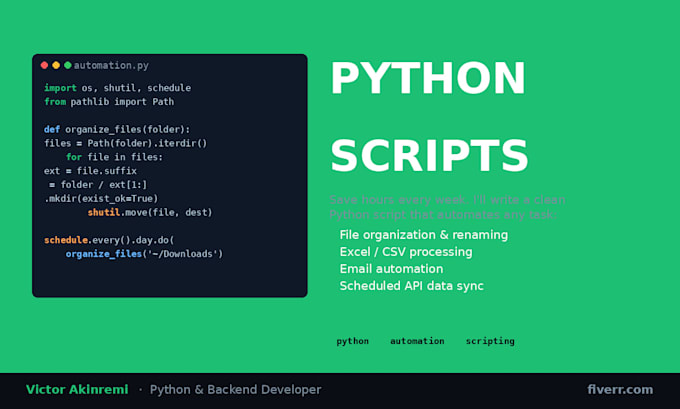The width and height of the screenshot is (680, 409).
Task: Click 'from pathlib import Path' line
Action: (109, 102)
